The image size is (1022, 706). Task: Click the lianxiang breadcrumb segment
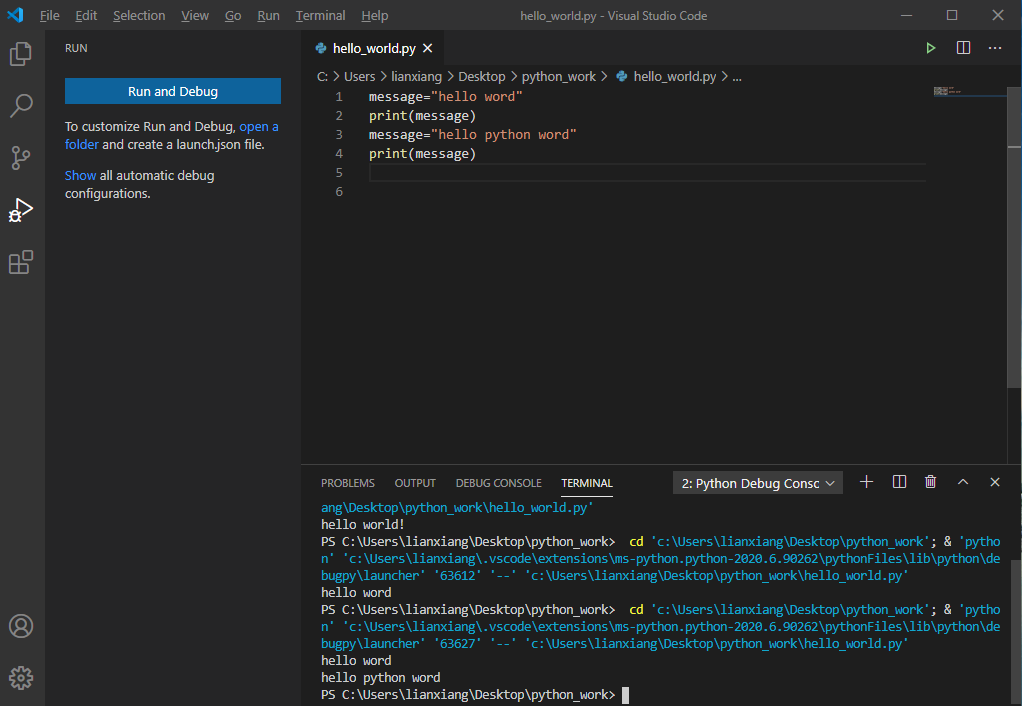coord(416,76)
